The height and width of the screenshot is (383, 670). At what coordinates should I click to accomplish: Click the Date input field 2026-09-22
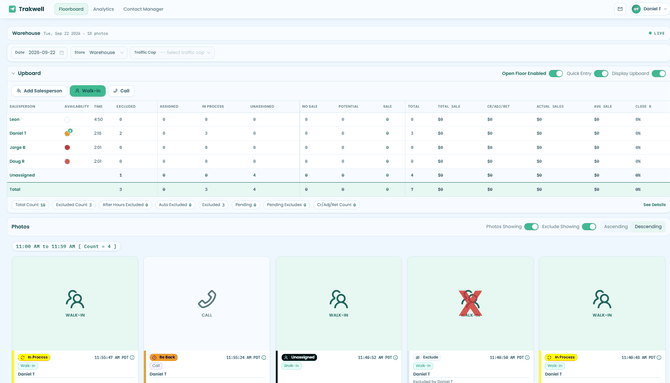pyautogui.click(x=39, y=53)
